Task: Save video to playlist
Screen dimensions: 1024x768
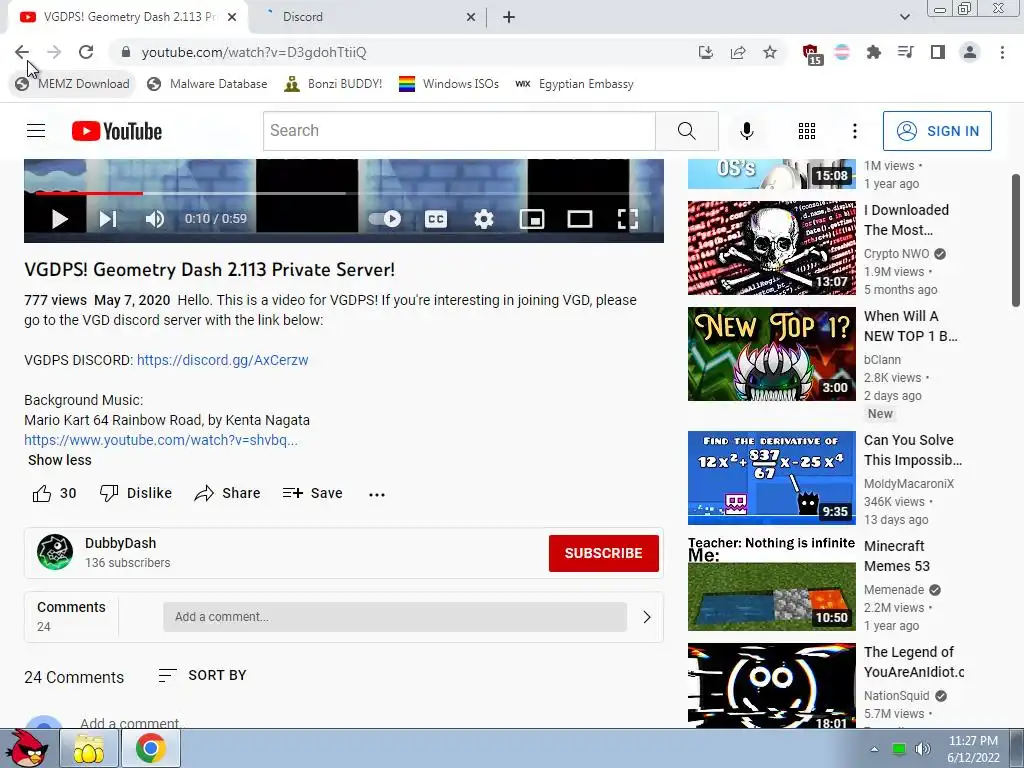Action: 312,493
